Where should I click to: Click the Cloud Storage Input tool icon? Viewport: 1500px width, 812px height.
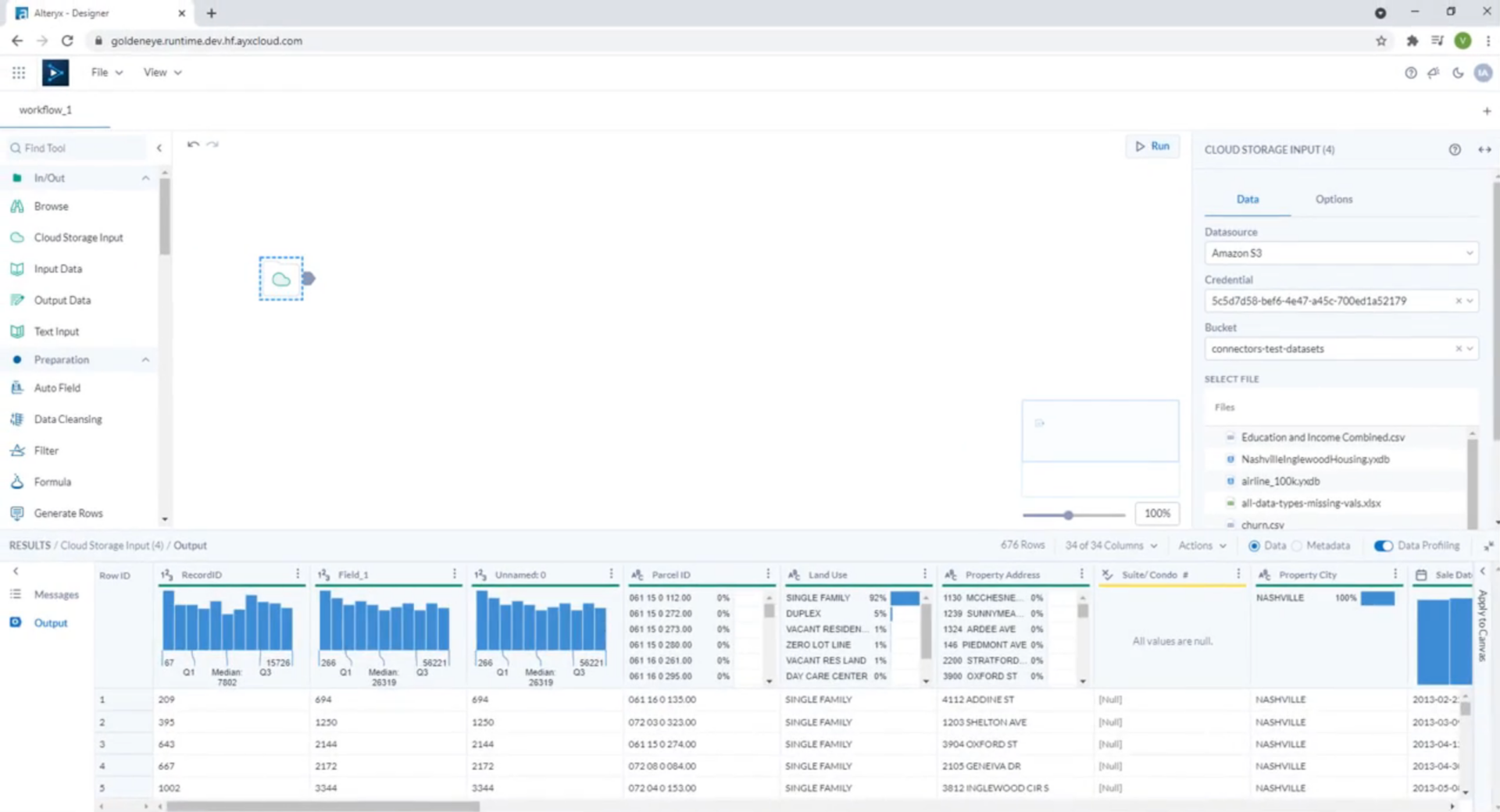click(17, 237)
